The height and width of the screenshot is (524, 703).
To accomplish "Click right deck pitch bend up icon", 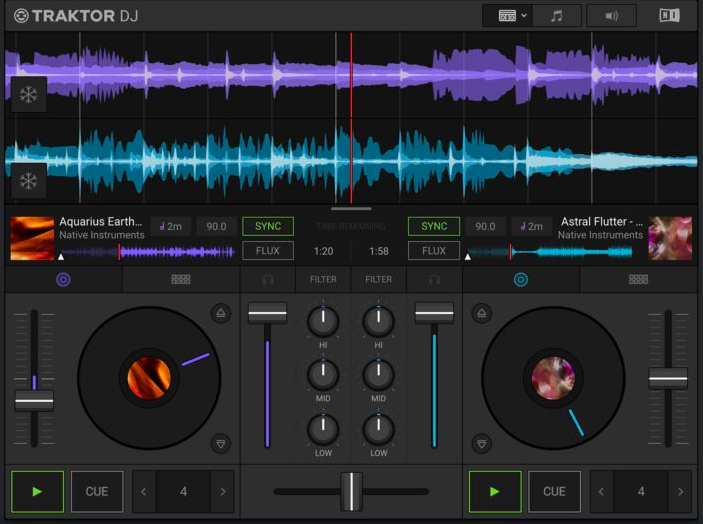I will point(482,313).
